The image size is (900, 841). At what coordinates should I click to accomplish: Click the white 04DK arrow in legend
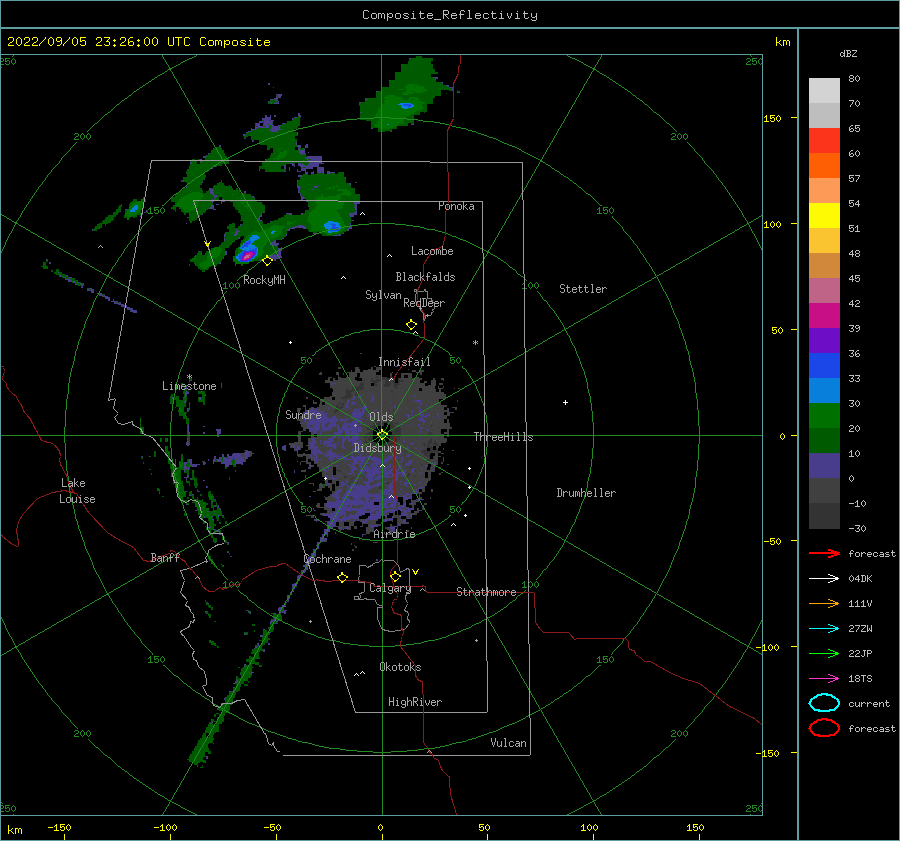[x=824, y=579]
